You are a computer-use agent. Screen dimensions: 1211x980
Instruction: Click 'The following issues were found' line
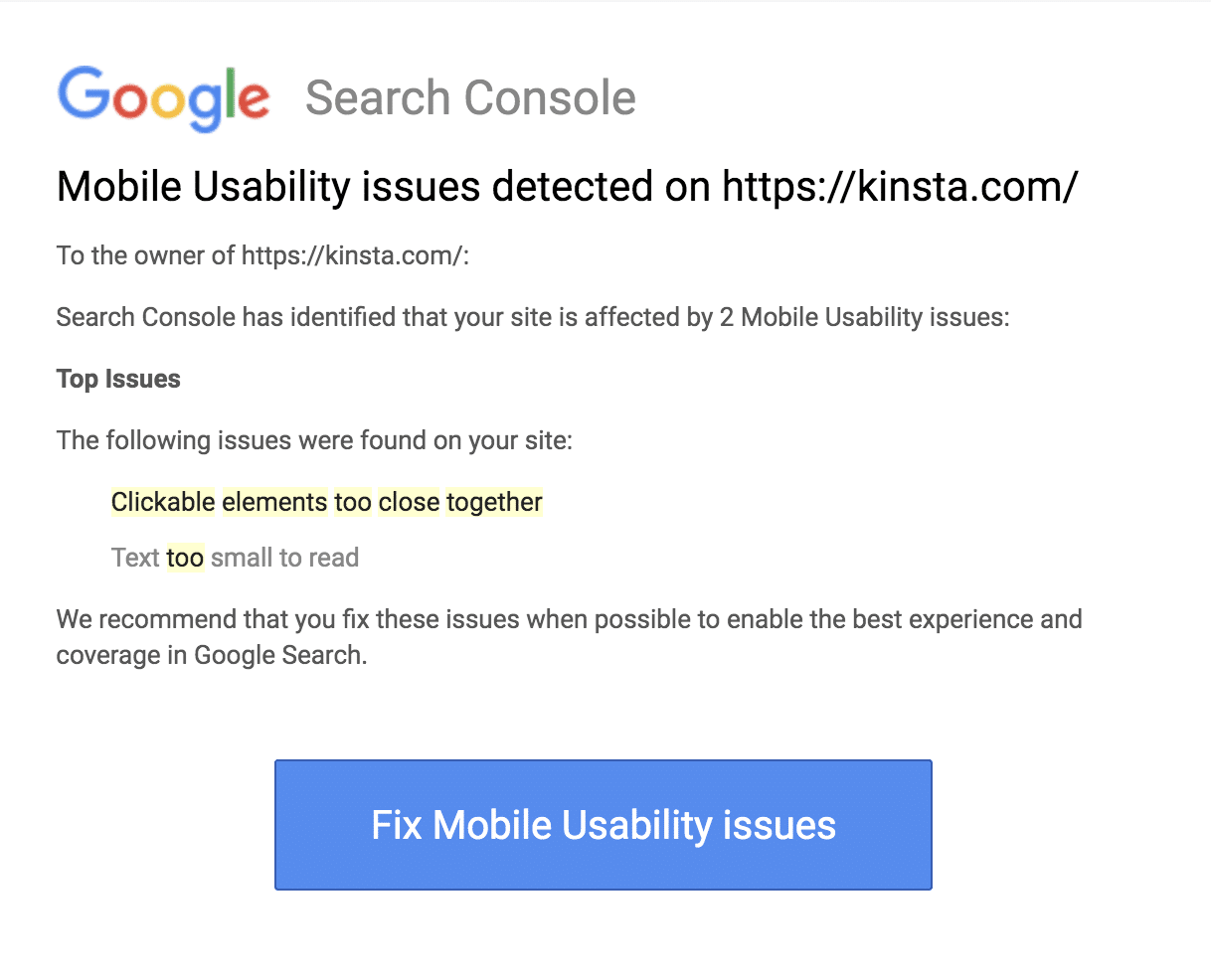click(314, 440)
